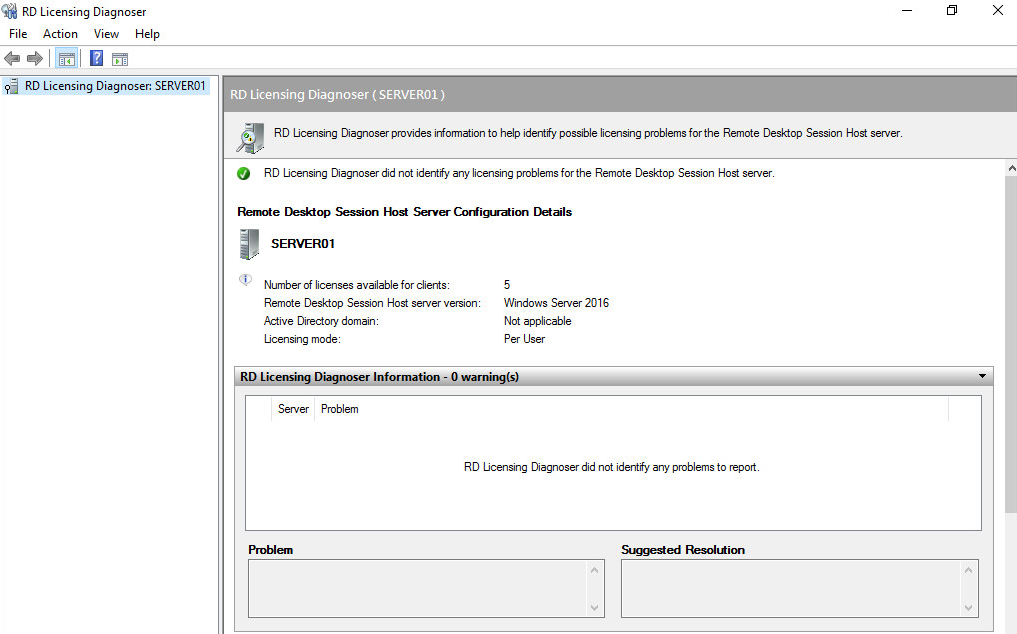
Task: Open the View menu
Action: point(106,34)
